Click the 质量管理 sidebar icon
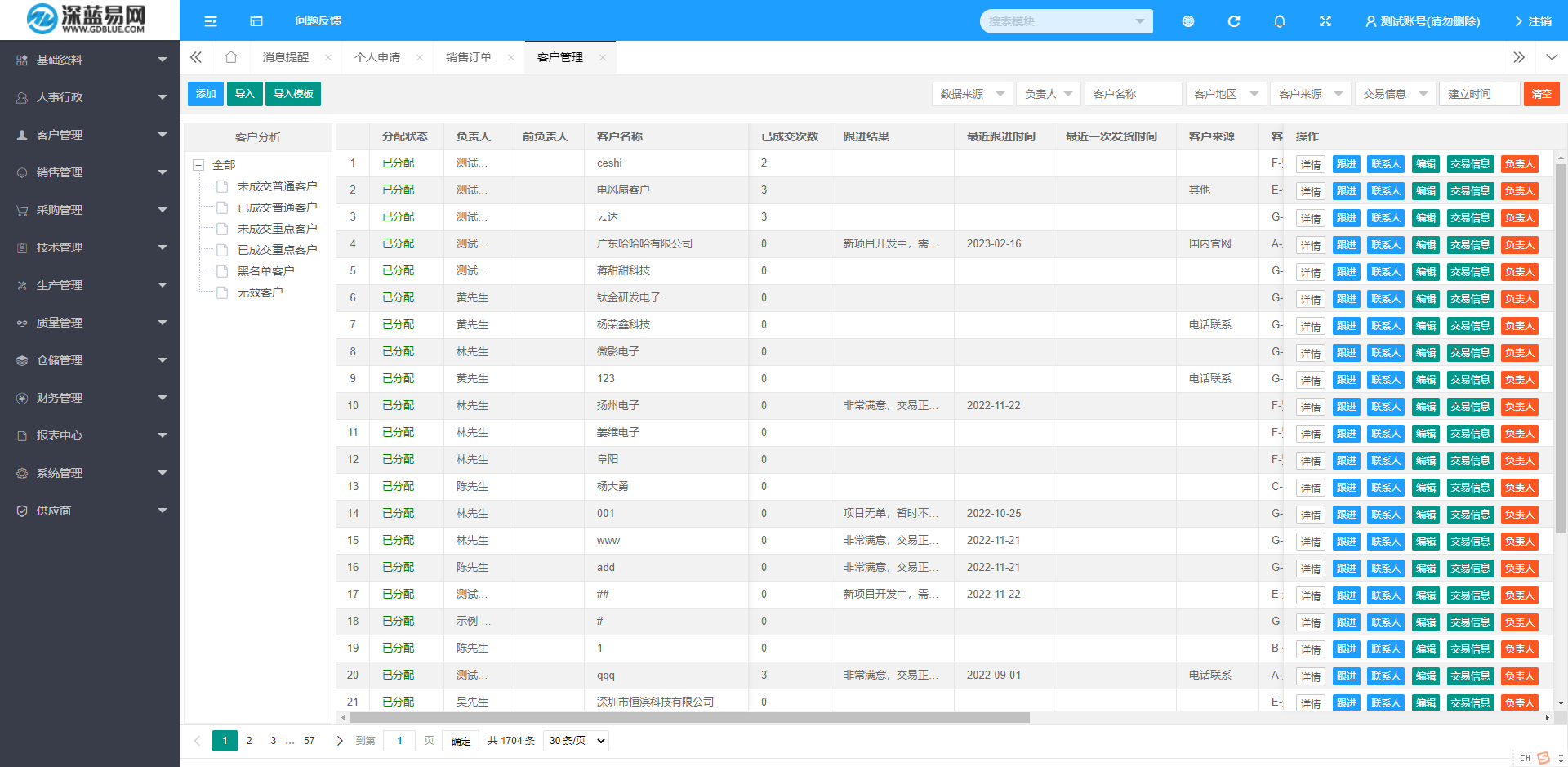Viewport: 1568px width, 767px height. 22,323
